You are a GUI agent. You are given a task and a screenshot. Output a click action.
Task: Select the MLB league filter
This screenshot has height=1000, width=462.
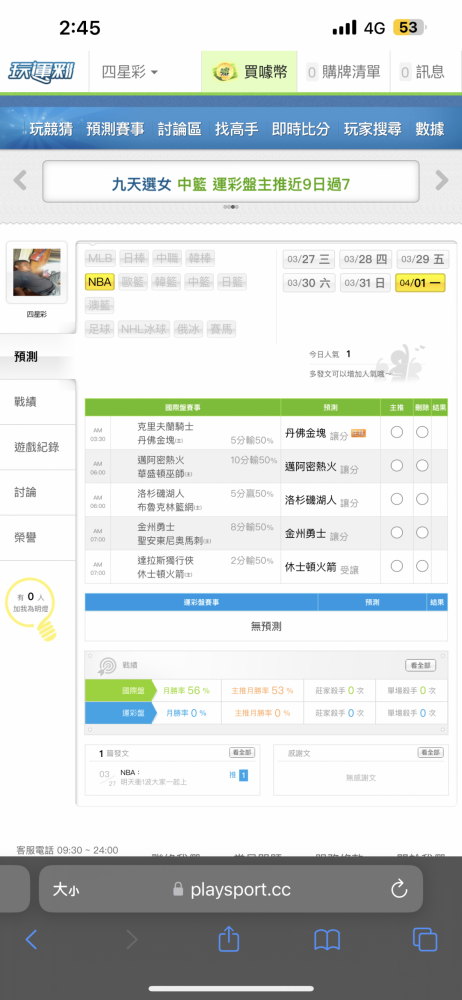(100, 258)
